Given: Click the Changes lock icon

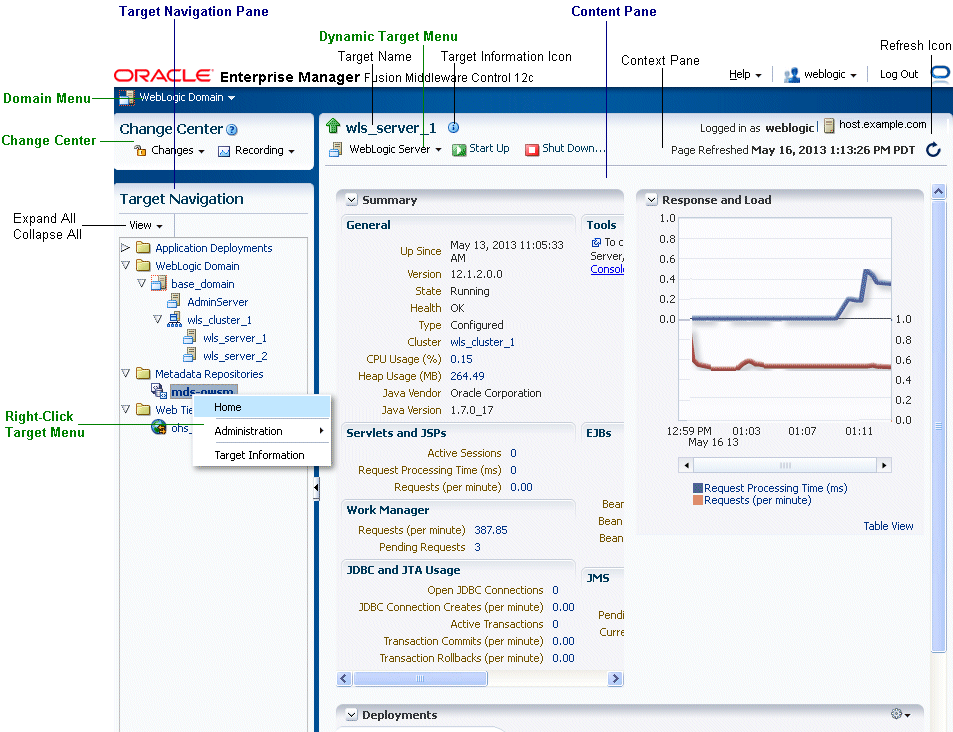Looking at the screenshot, I should tap(140, 150).
